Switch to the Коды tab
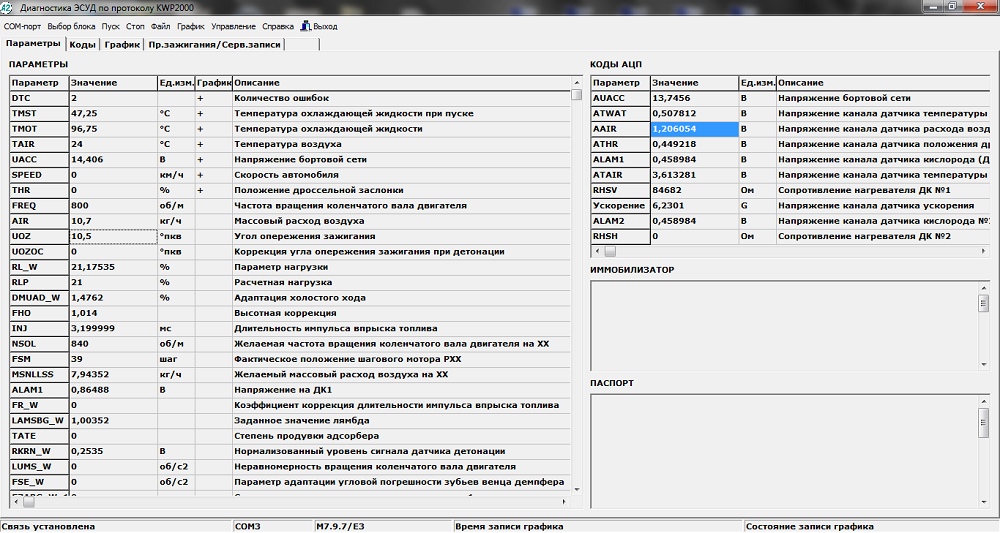The width and height of the screenshot is (1000, 533). click(x=82, y=44)
